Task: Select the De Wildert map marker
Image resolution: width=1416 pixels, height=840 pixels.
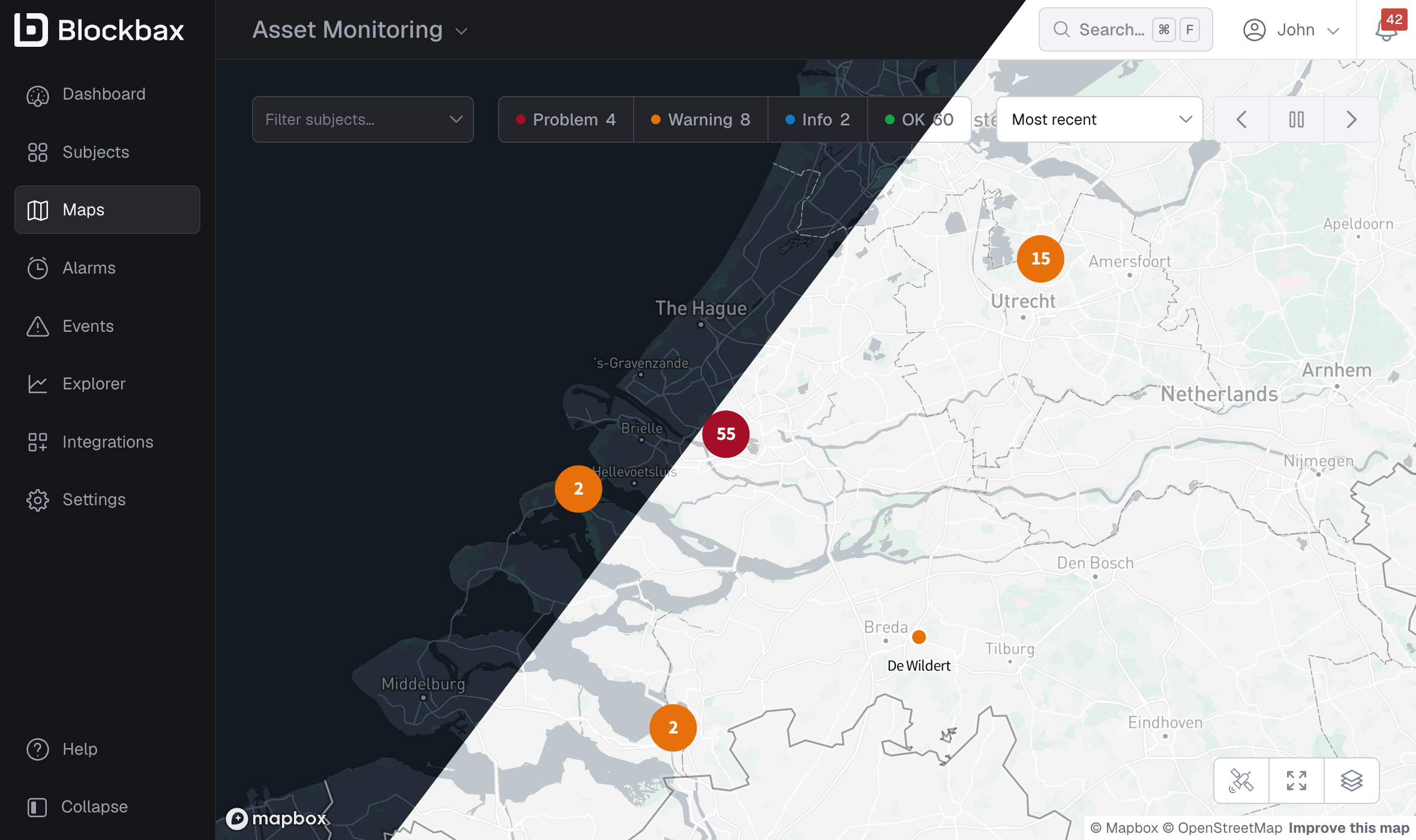Action: 919,637
